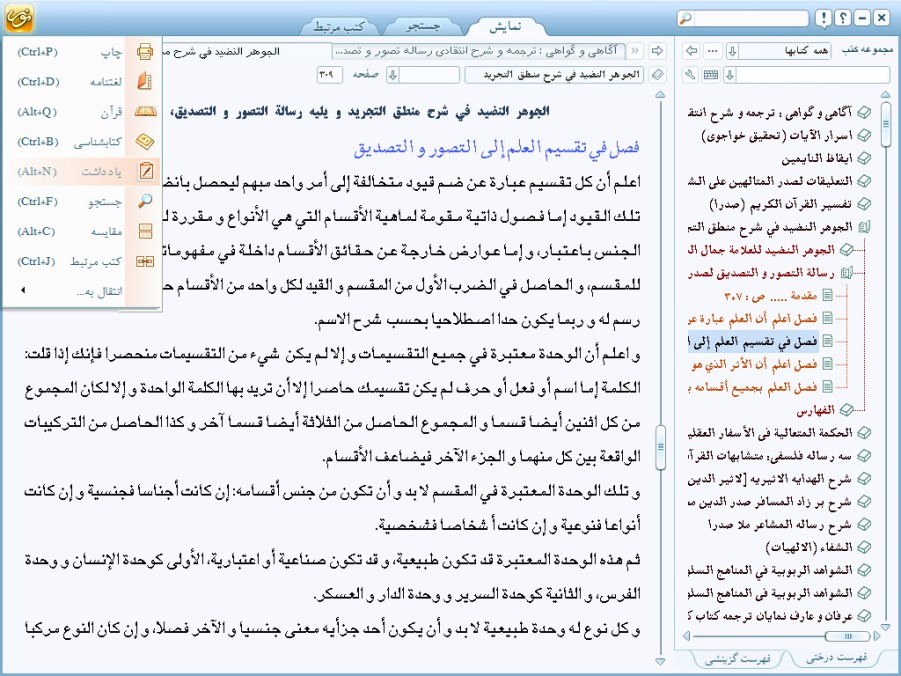The width and height of the screenshot is (901, 676).
Task: Open the book list filter dropdown arrow
Action: [x=730, y=75]
